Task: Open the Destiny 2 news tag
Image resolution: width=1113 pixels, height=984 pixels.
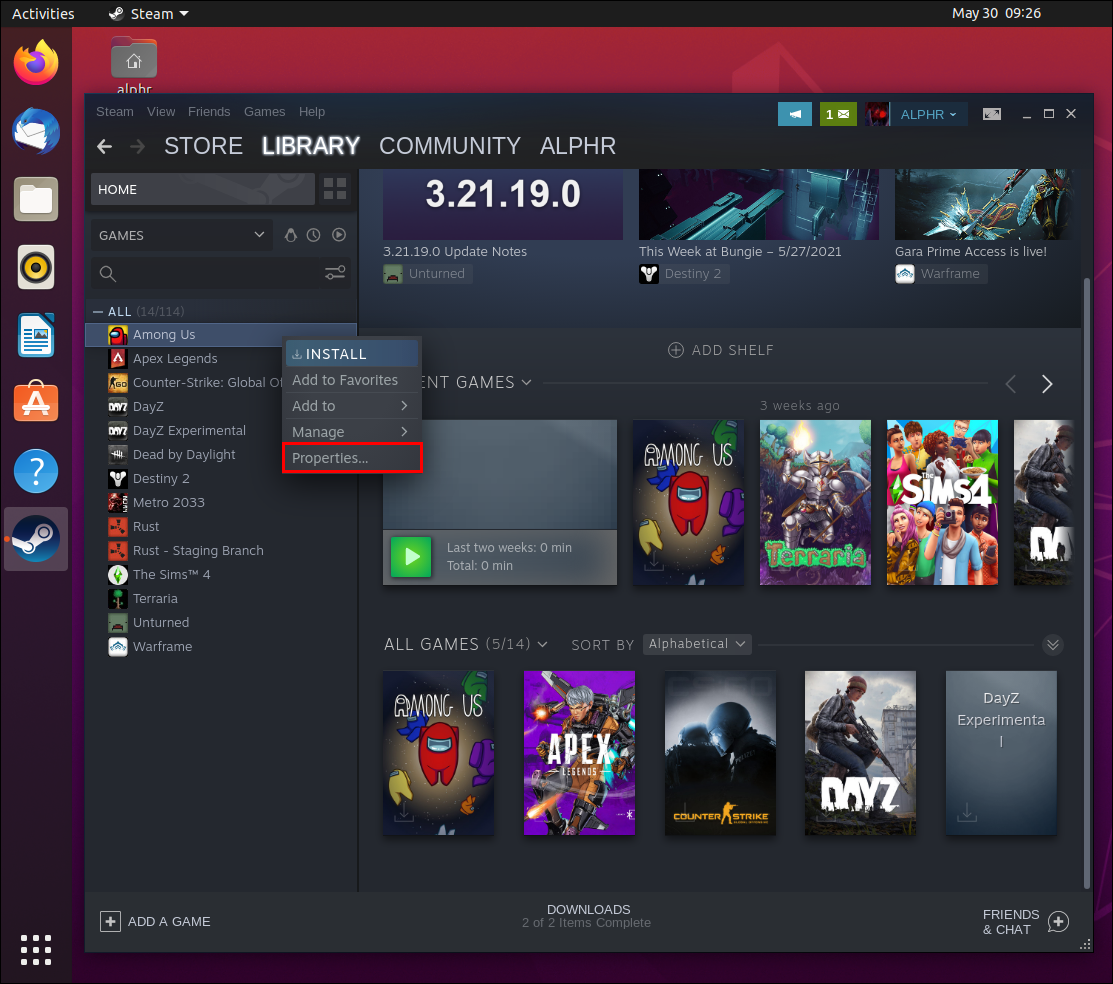Action: pos(684,274)
